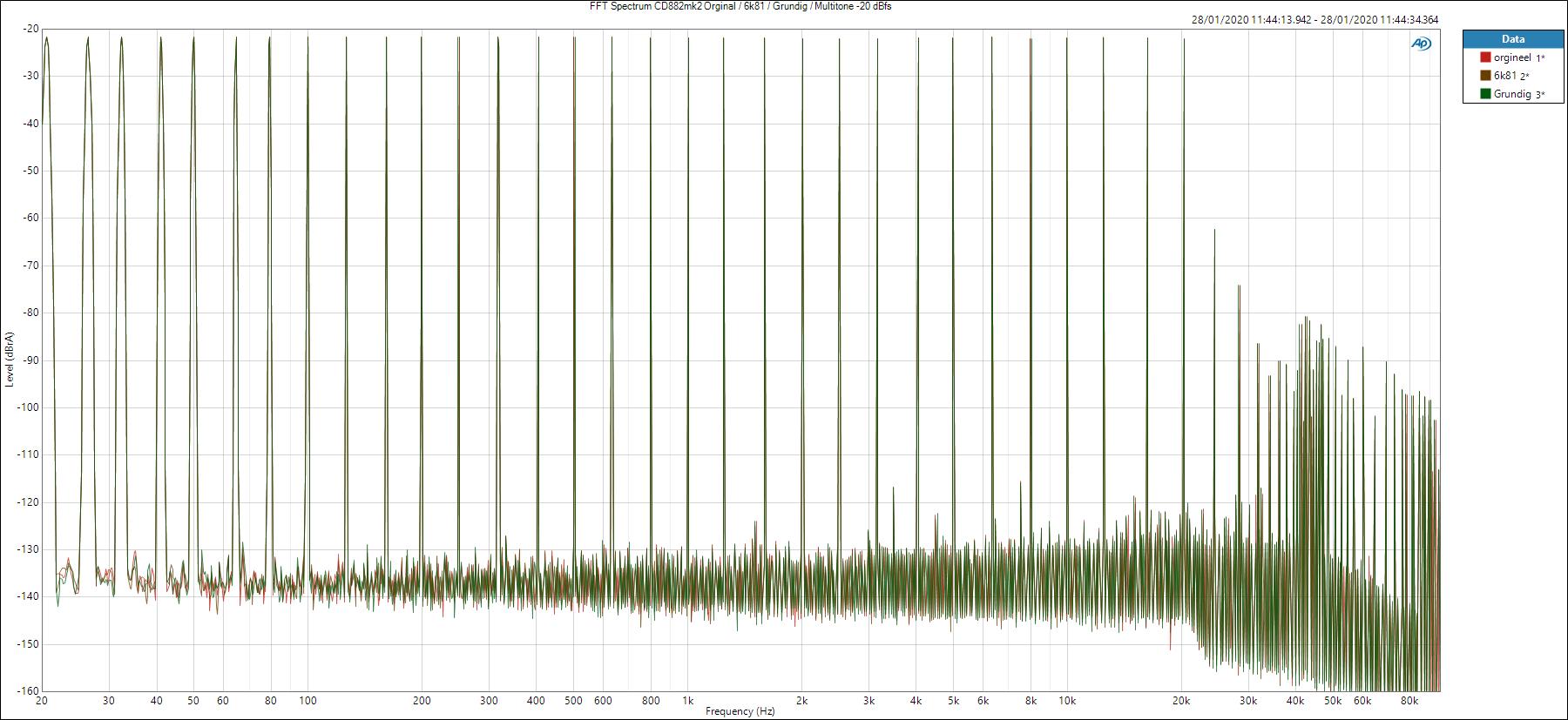This screenshot has height=720, width=1568.
Task: Click the 10k tick on frequency axis
Action: 1067,700
